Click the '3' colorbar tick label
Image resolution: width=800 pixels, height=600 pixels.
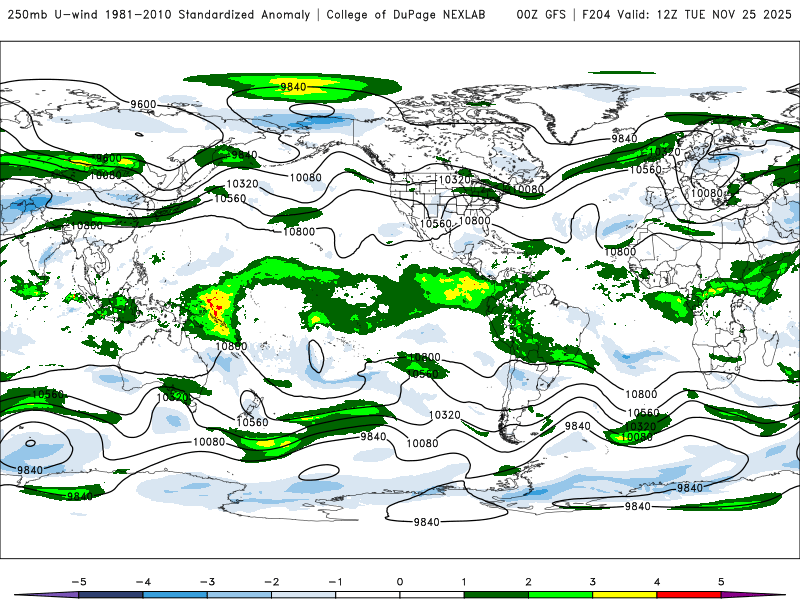click(x=592, y=582)
